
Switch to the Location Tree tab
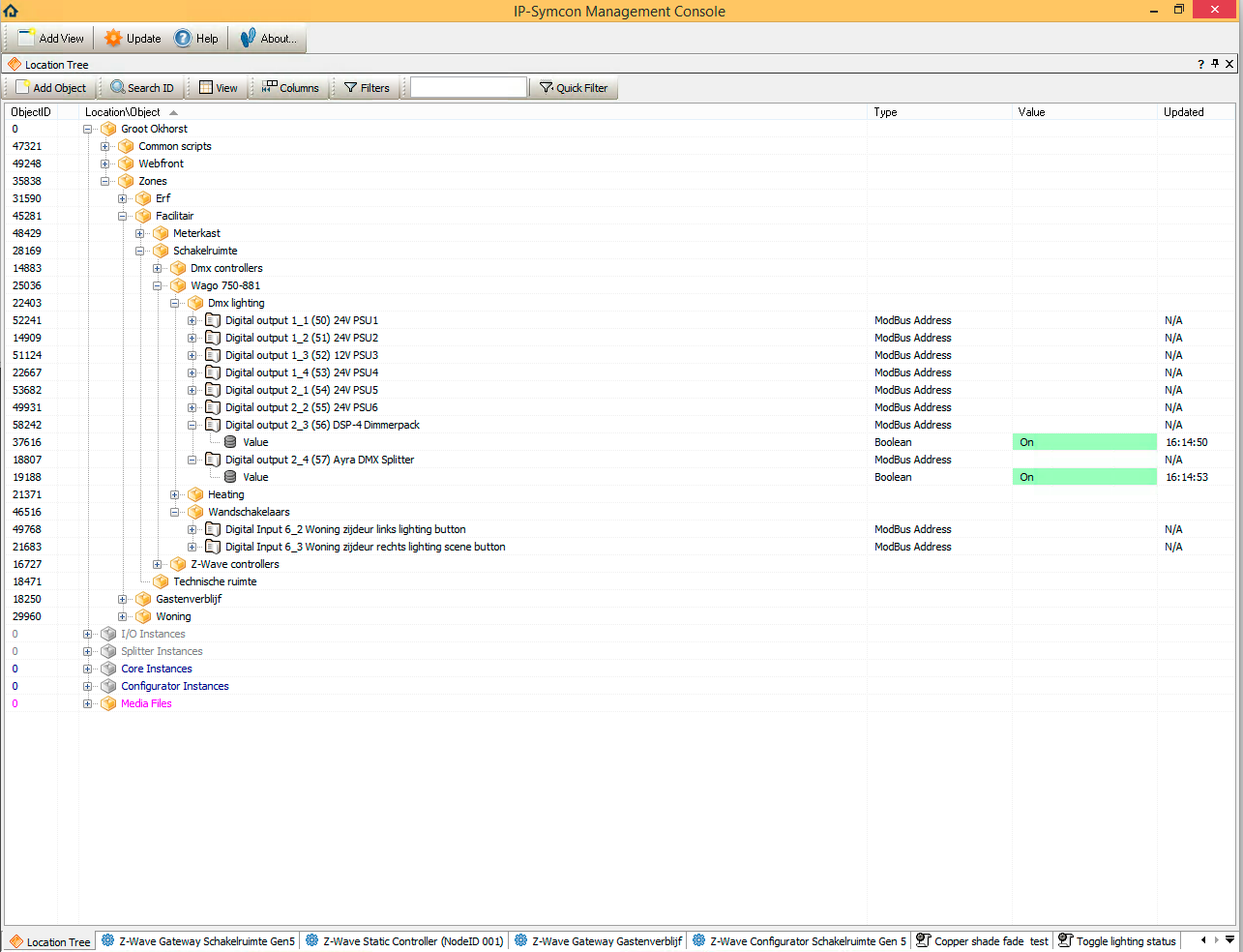49,941
